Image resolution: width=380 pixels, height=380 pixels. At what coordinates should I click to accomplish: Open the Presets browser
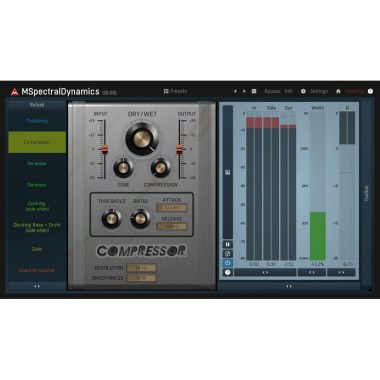[x=175, y=91]
